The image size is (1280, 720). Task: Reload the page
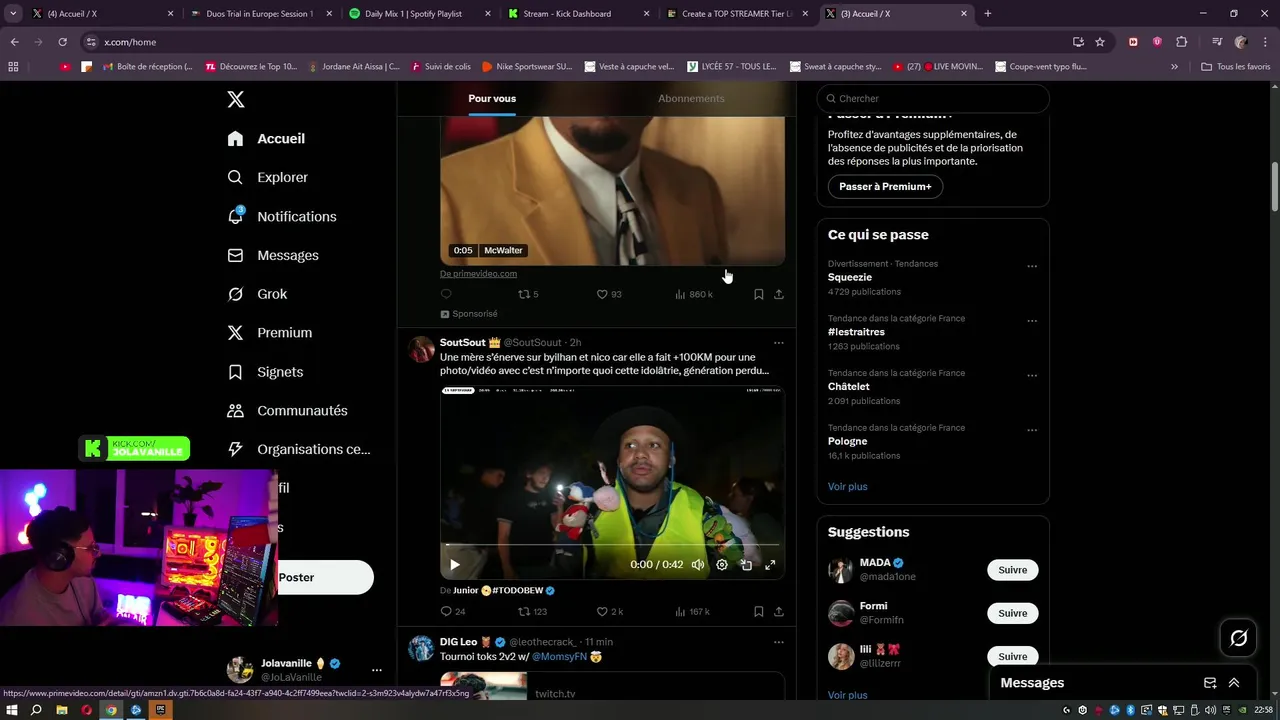tap(62, 42)
